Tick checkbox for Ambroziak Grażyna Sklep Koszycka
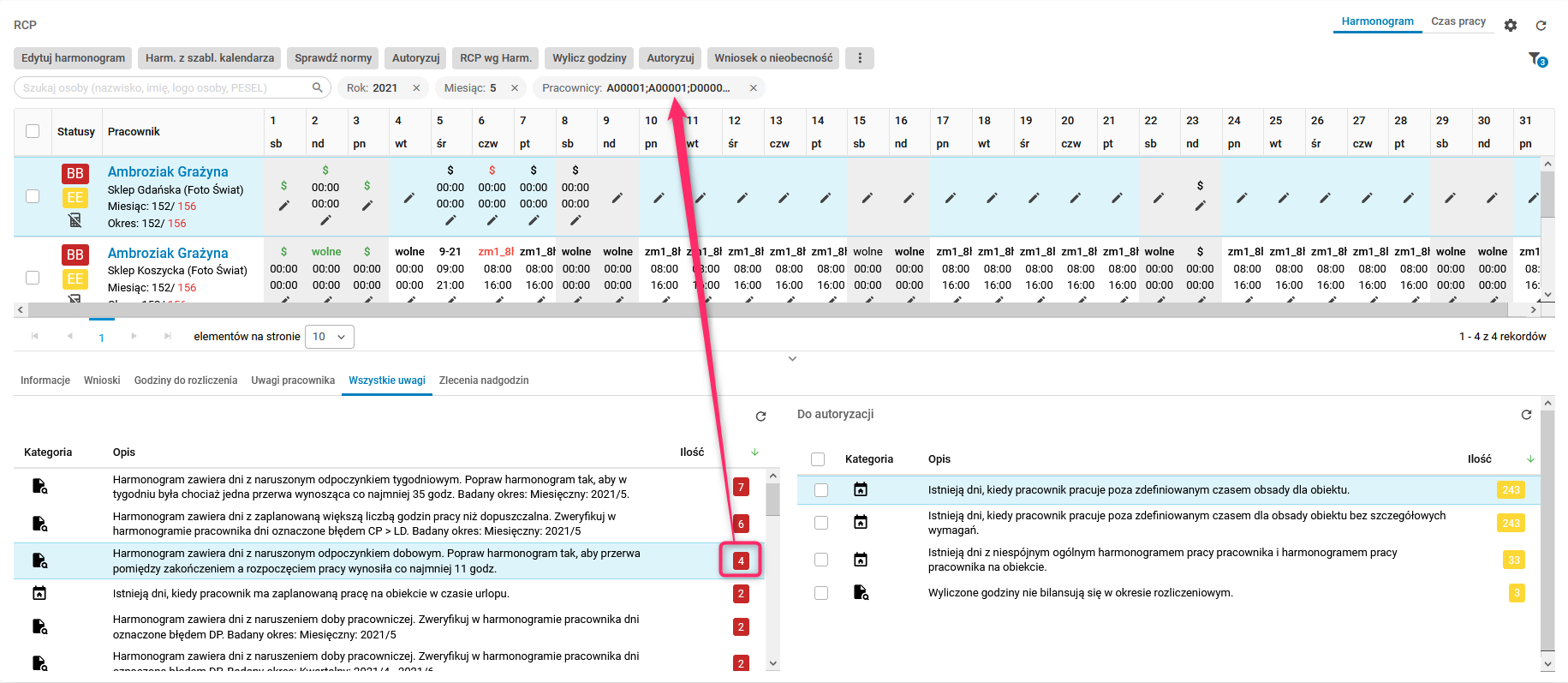Viewport: 1568px width, 683px height. click(x=33, y=278)
